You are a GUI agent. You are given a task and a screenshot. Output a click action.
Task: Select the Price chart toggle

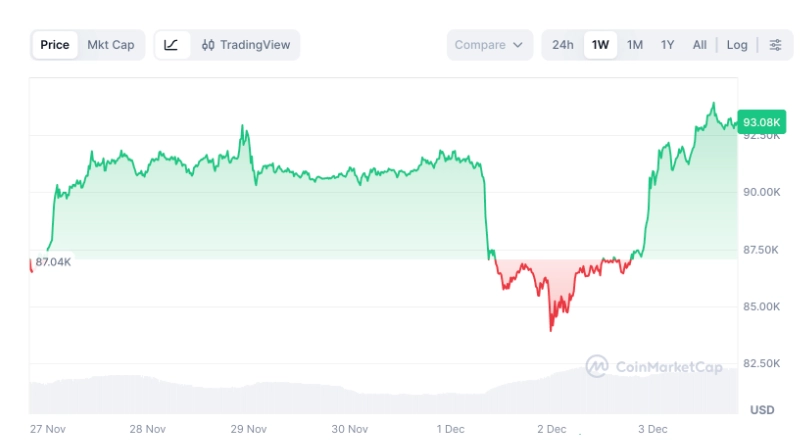click(x=55, y=45)
